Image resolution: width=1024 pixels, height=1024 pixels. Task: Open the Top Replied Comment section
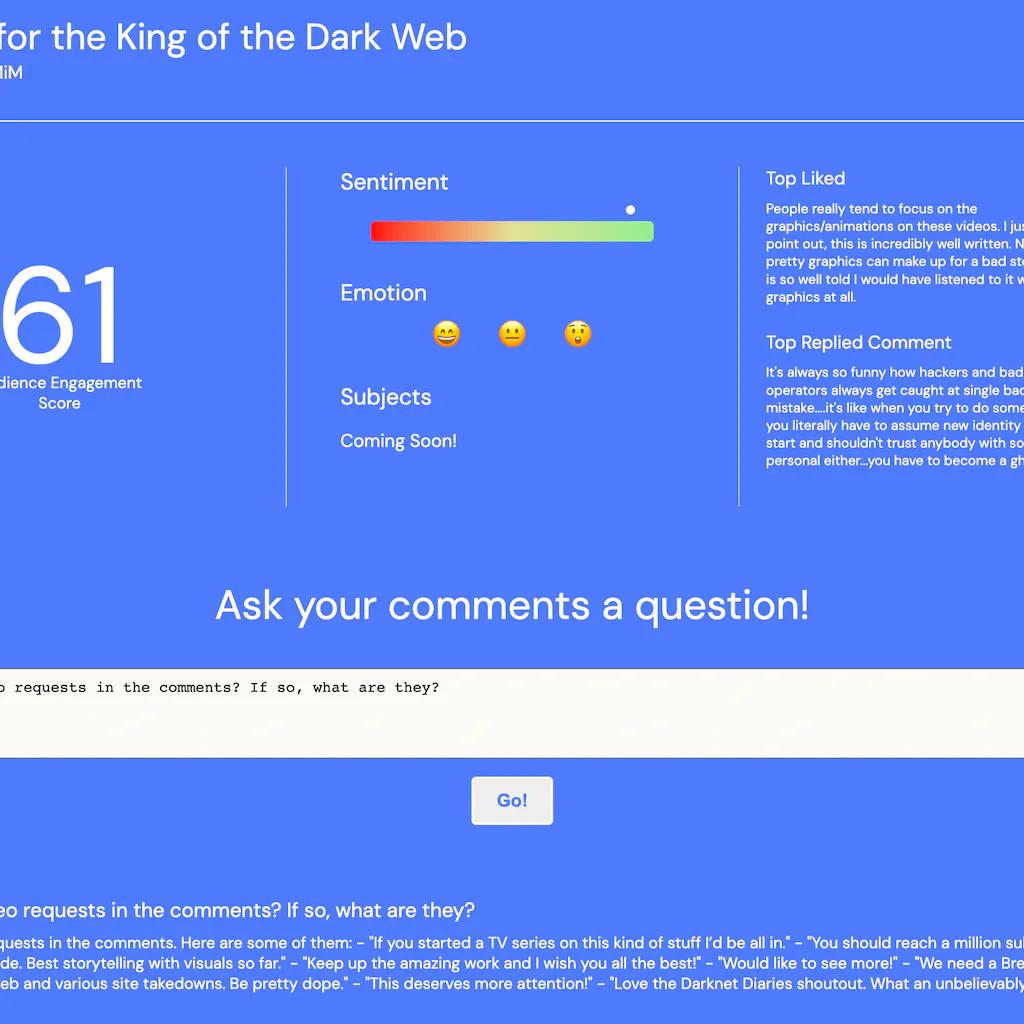[x=858, y=342]
